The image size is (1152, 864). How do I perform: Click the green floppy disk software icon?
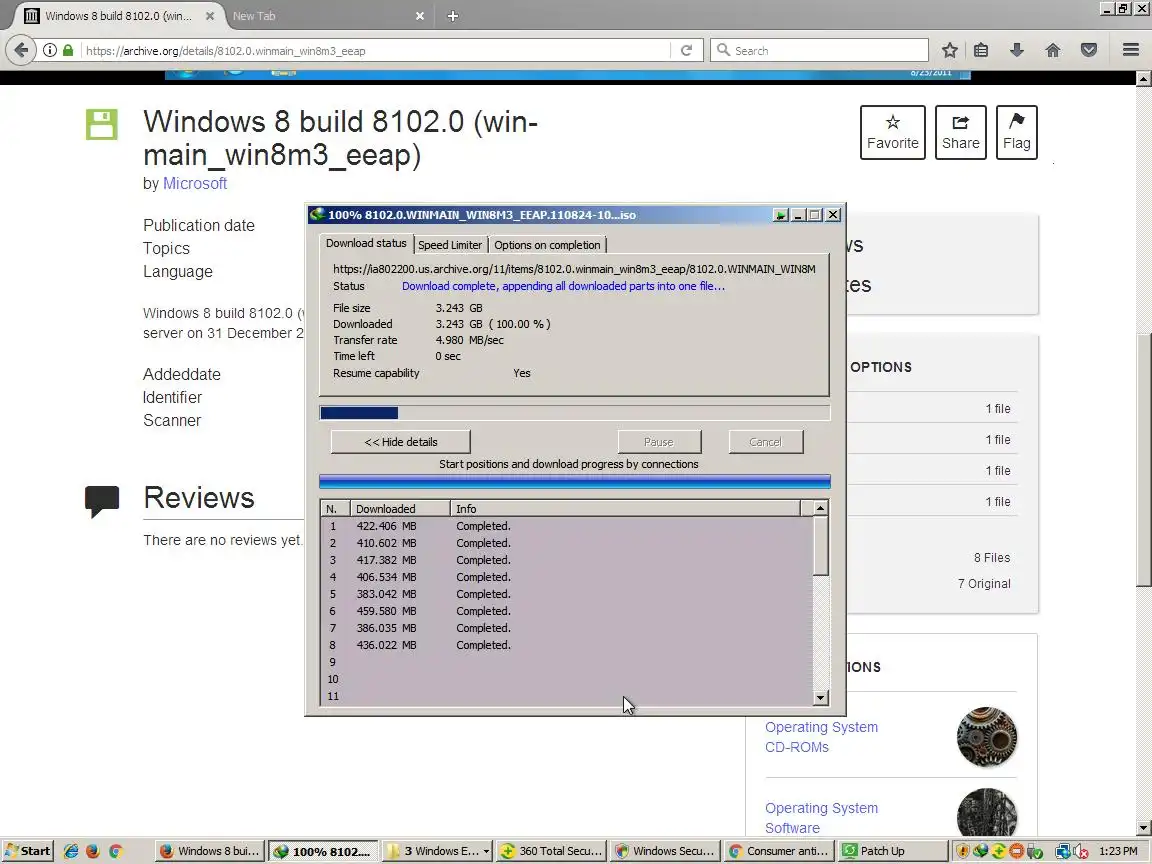[x=101, y=124]
